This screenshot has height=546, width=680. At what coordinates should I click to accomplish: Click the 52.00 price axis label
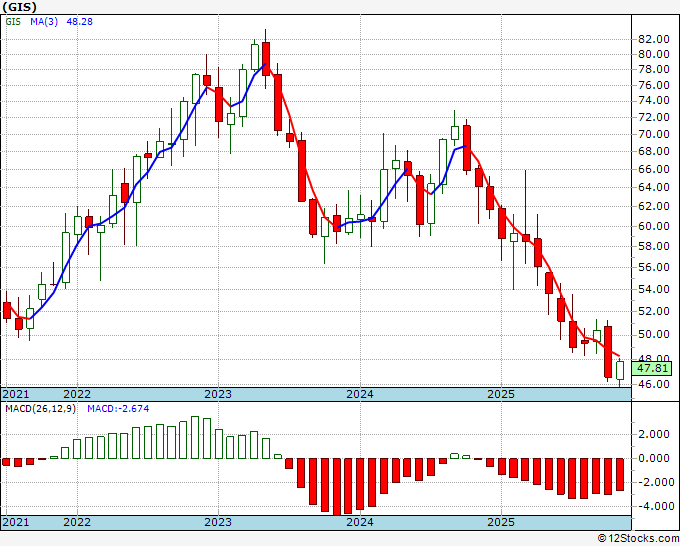point(654,311)
